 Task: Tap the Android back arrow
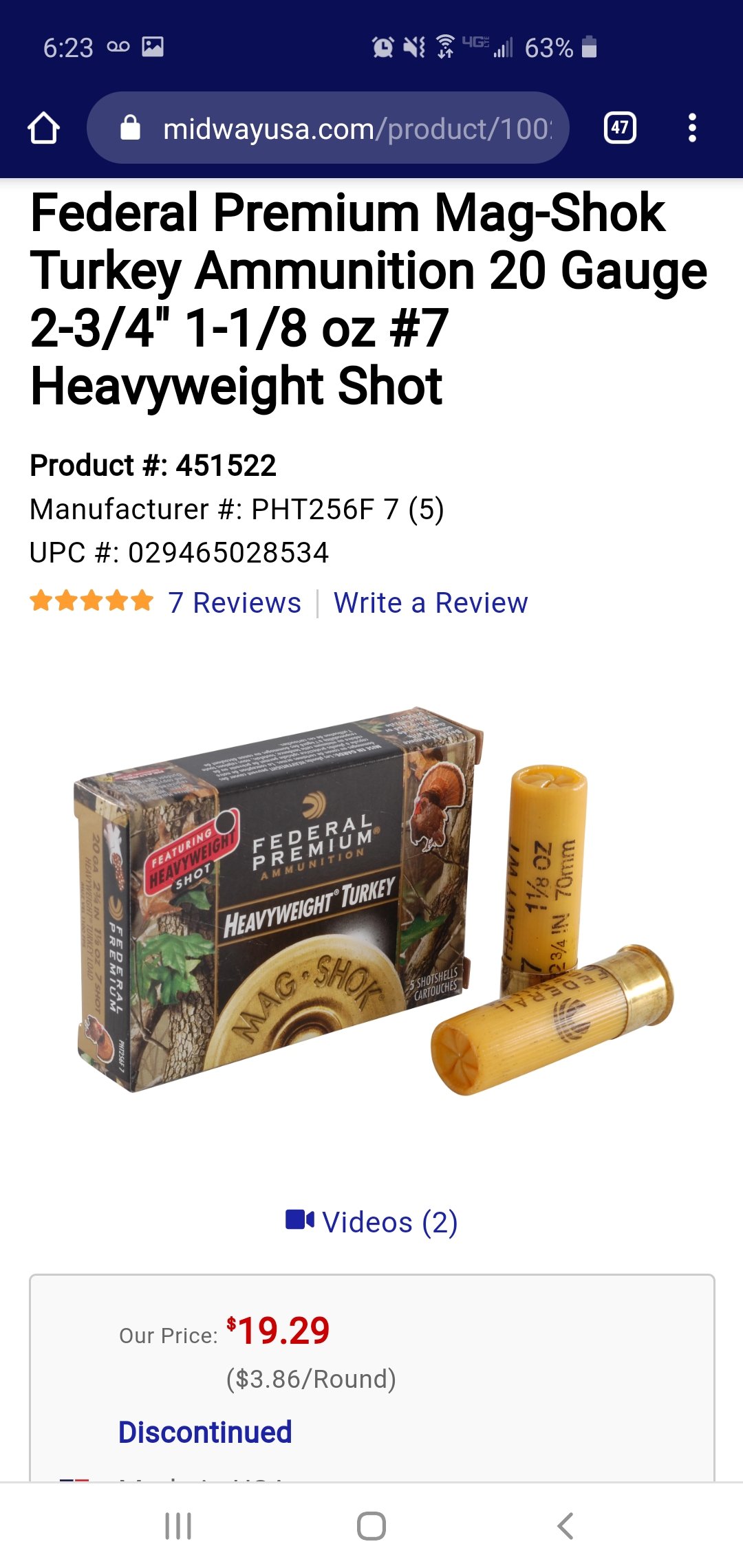[x=566, y=1526]
